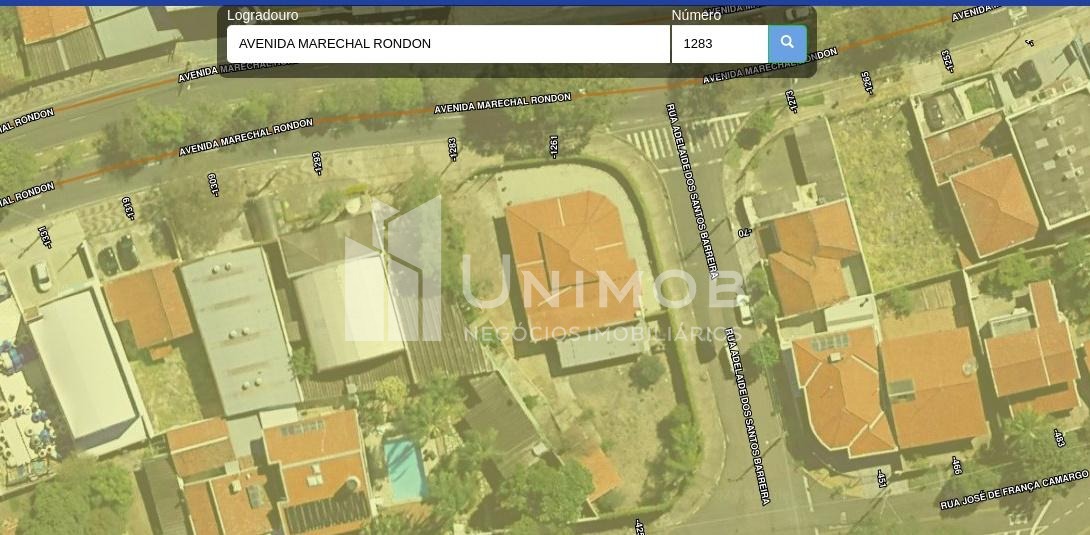Image resolution: width=1090 pixels, height=535 pixels.
Task: Click lot number 1331 map label
Action: 44,236
